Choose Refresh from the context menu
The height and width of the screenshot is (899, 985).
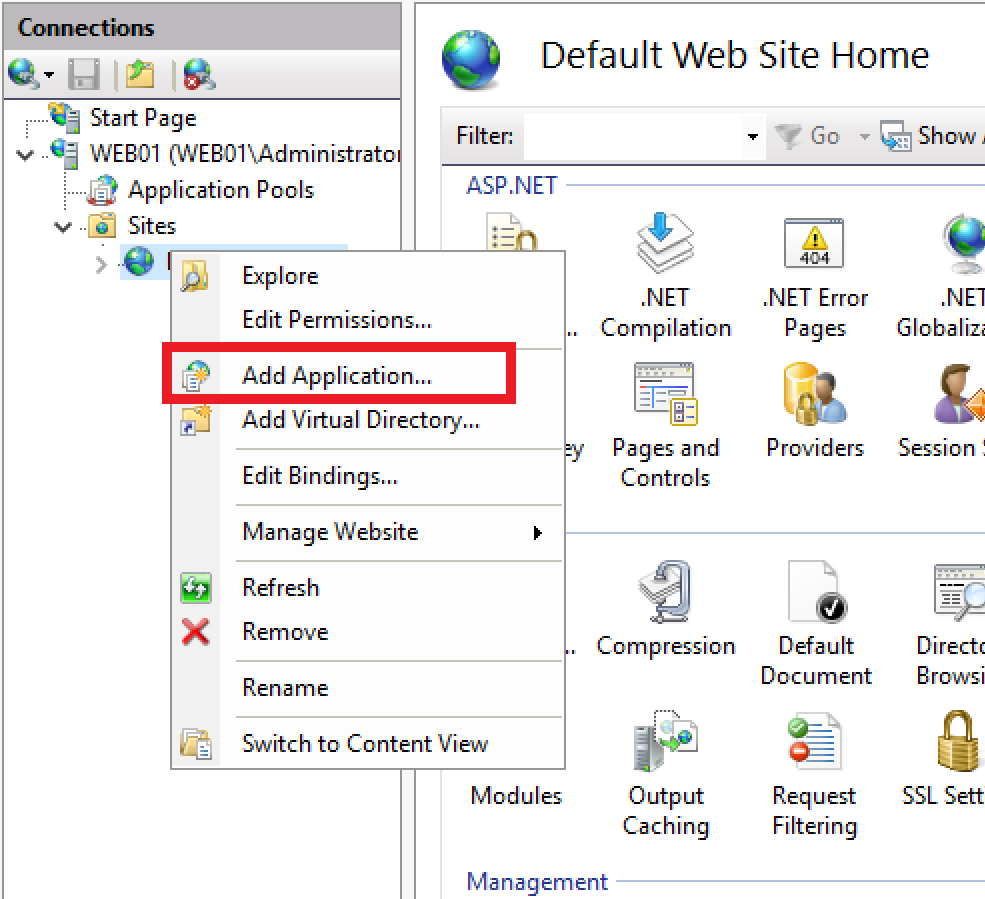point(368,587)
